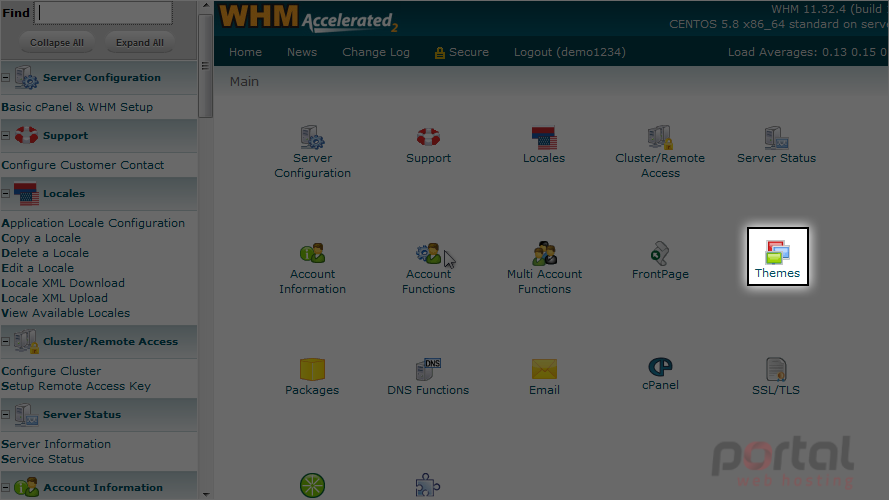Viewport: 889px width, 500px height.
Task: Click Secure in the top navigation
Action: [x=462, y=52]
